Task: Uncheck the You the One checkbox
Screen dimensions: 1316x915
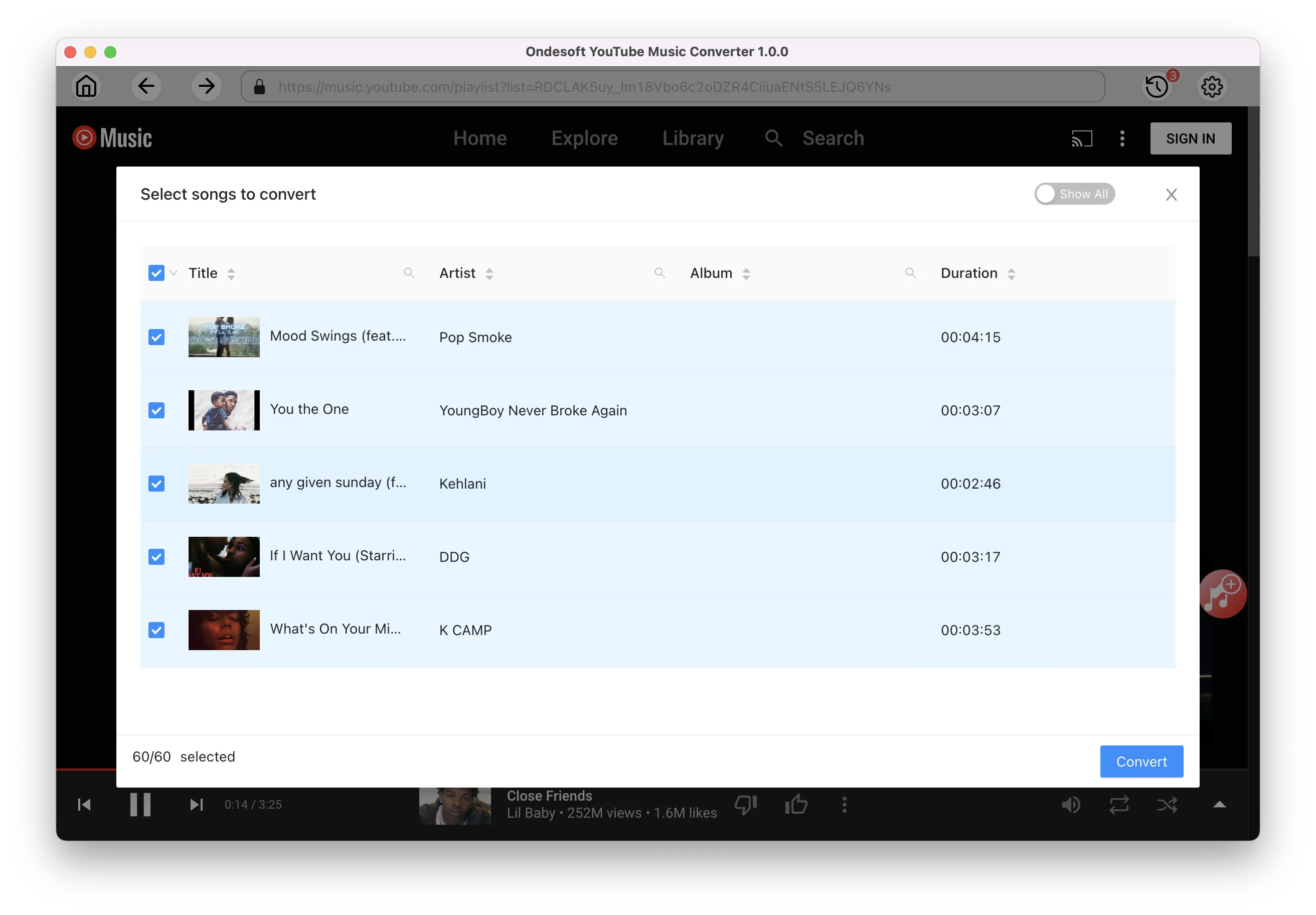Action: click(x=157, y=410)
